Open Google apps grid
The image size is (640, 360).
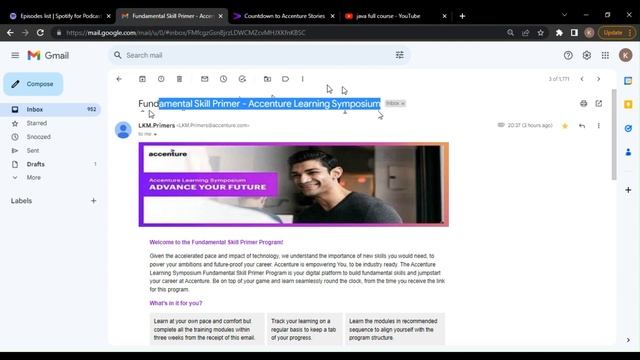[x=605, y=56]
